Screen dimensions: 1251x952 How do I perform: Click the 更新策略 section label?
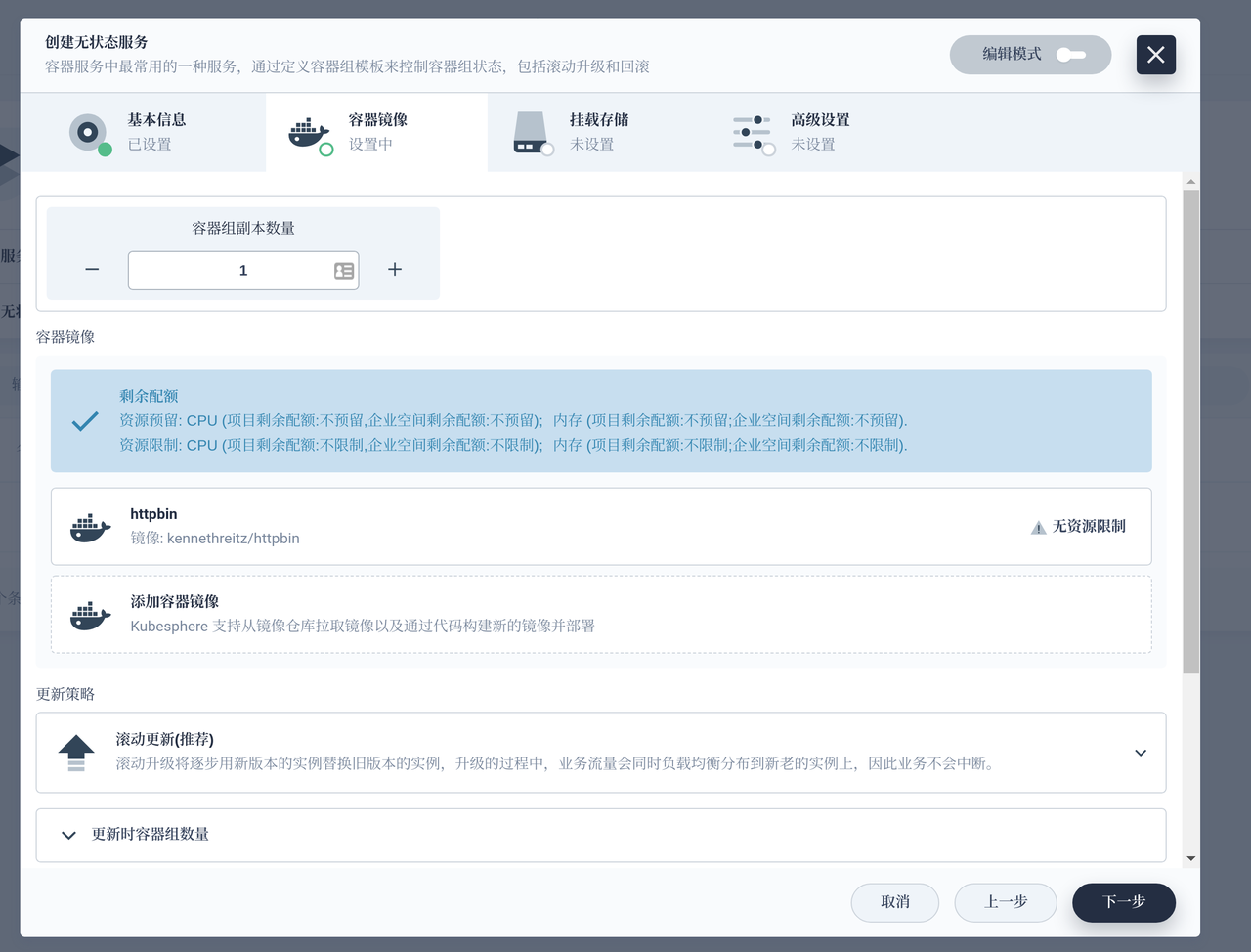65,694
